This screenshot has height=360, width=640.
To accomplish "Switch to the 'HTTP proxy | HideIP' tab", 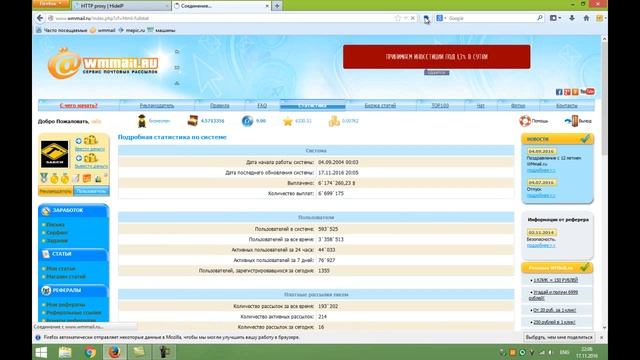I will pos(121,6).
